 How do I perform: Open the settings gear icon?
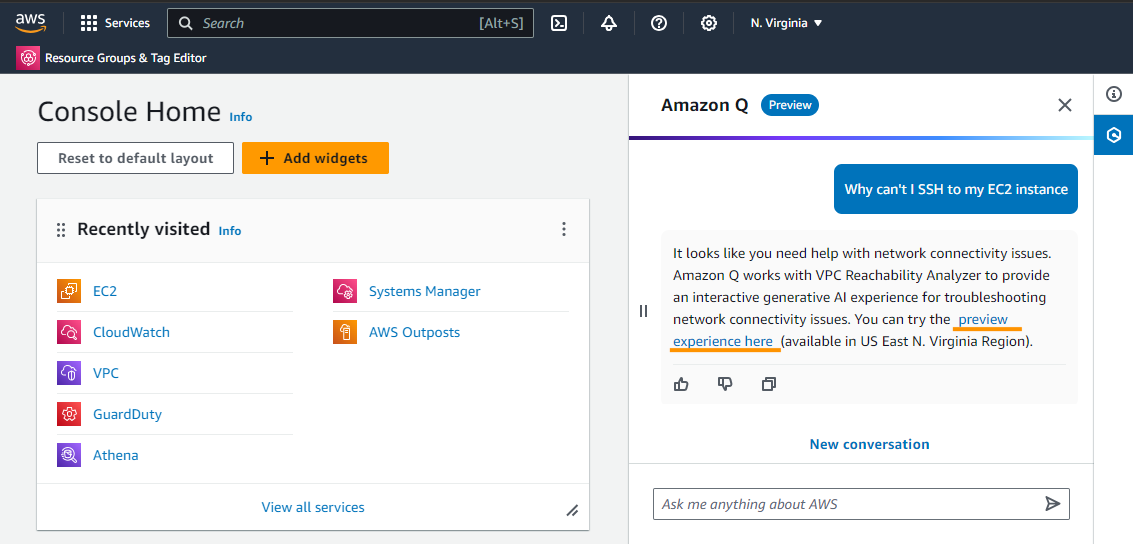pos(709,23)
